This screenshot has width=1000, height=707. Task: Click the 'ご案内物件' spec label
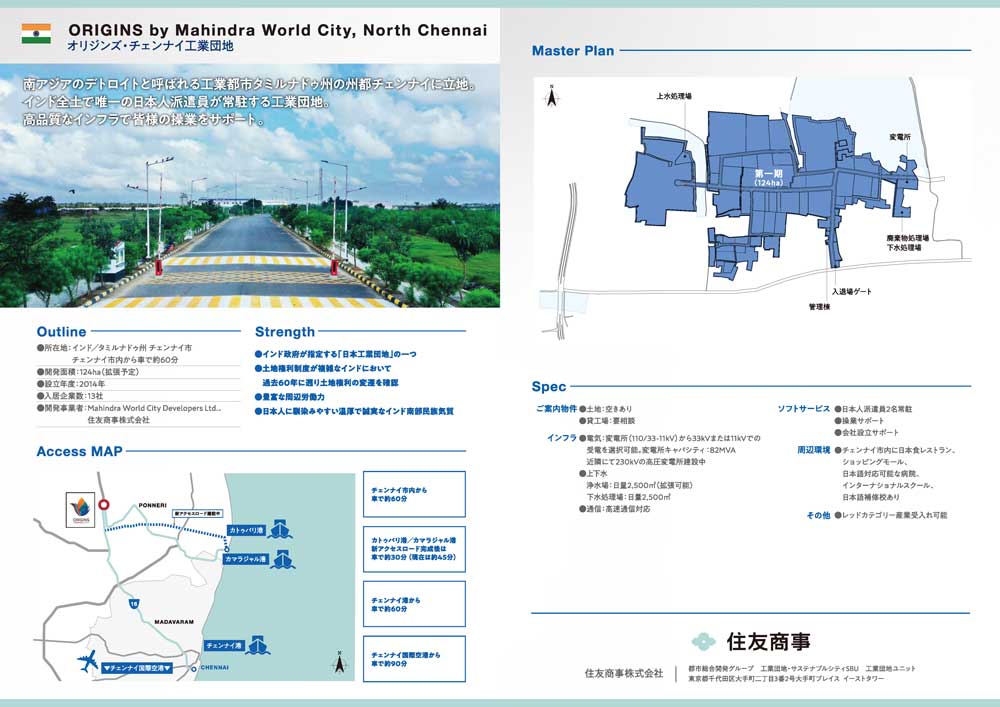click(x=556, y=409)
